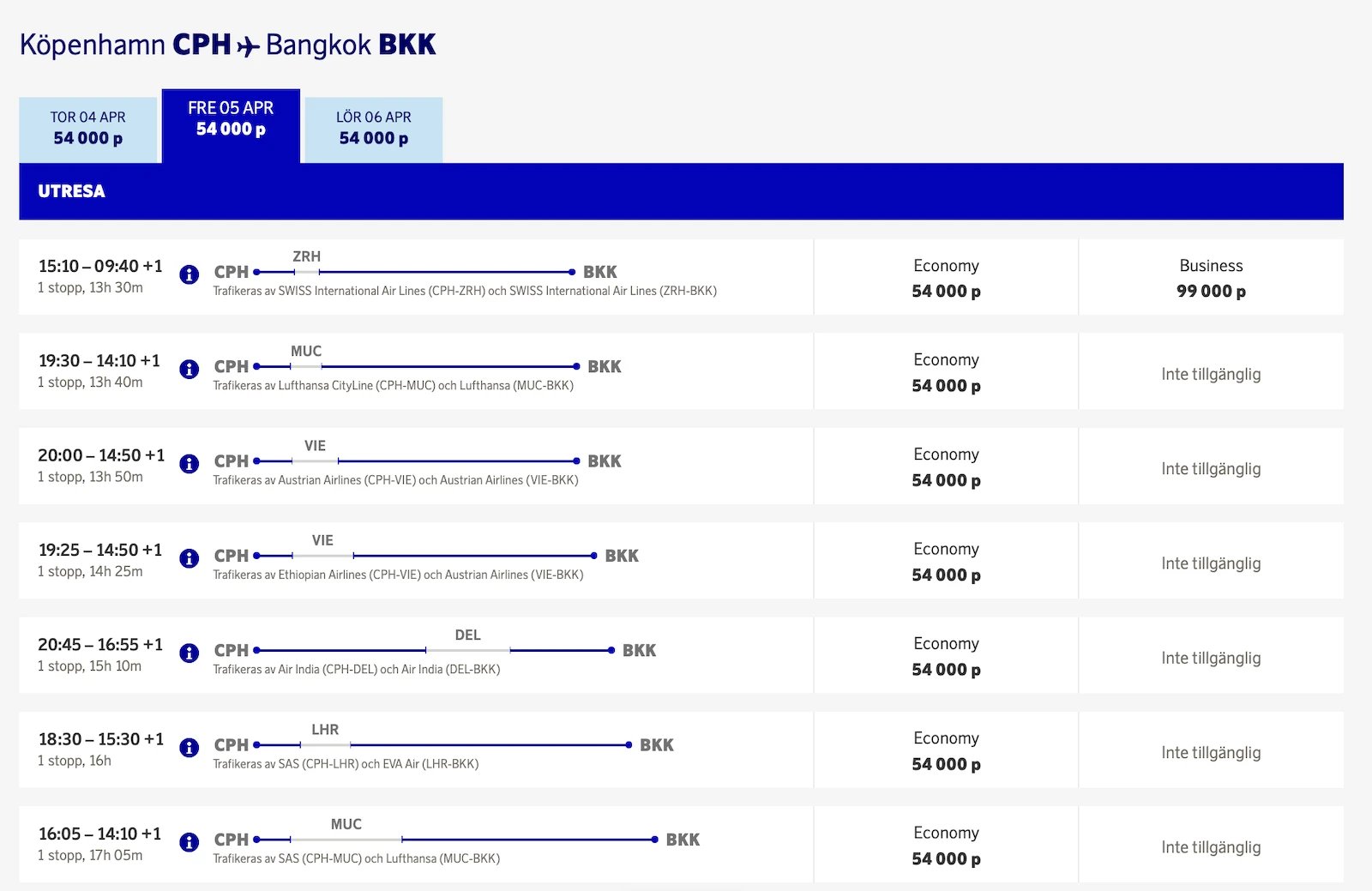Image resolution: width=1372 pixels, height=891 pixels.
Task: Click Trafikeras av SWISS International Air Lines text
Action: pyautogui.click(x=465, y=291)
